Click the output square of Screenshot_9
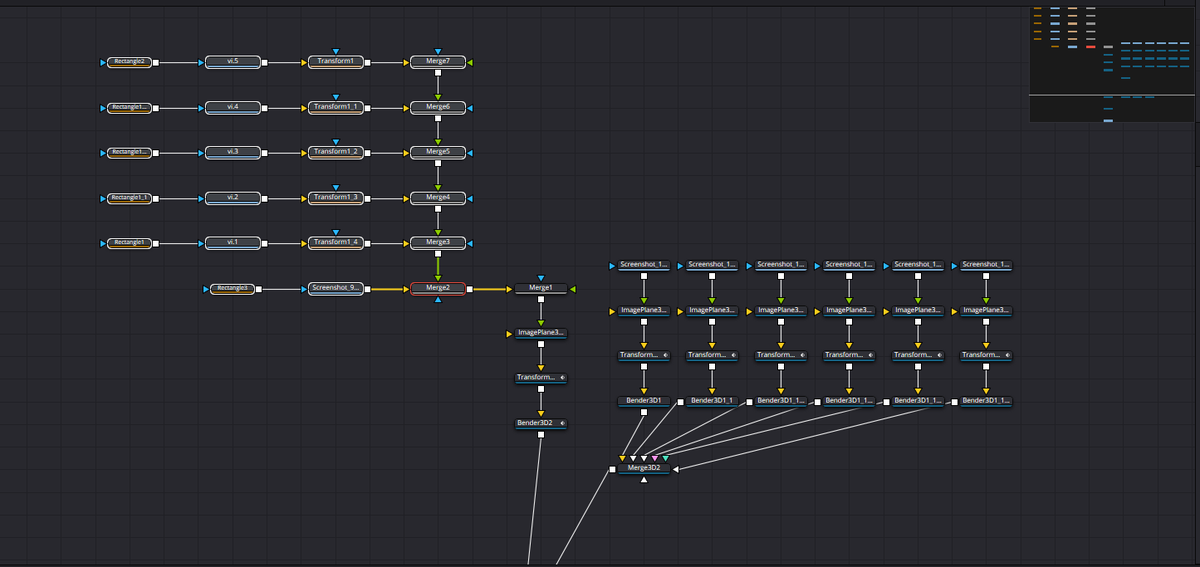Screen dimensions: 1200x567 click(368, 289)
